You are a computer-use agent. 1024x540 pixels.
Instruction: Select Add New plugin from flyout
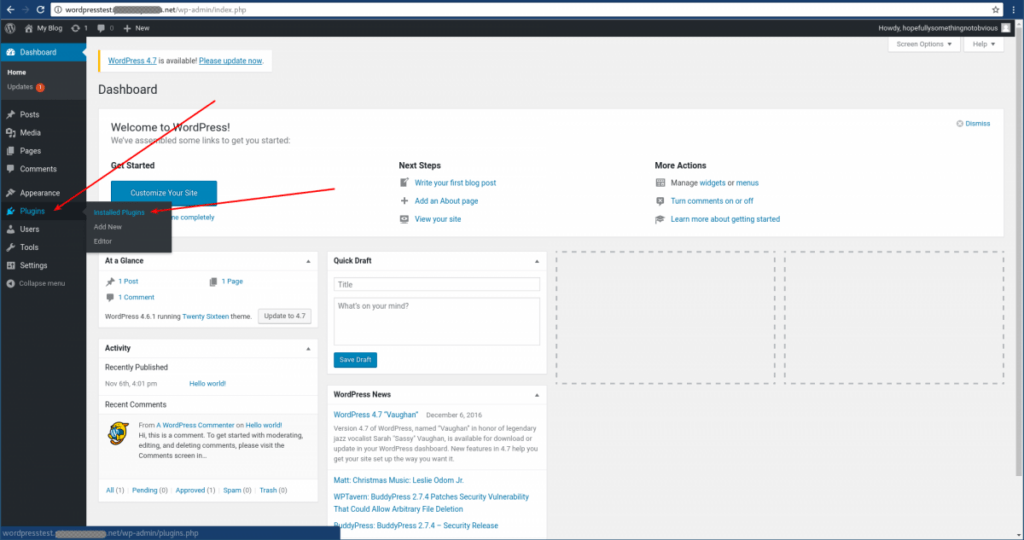click(x=108, y=227)
